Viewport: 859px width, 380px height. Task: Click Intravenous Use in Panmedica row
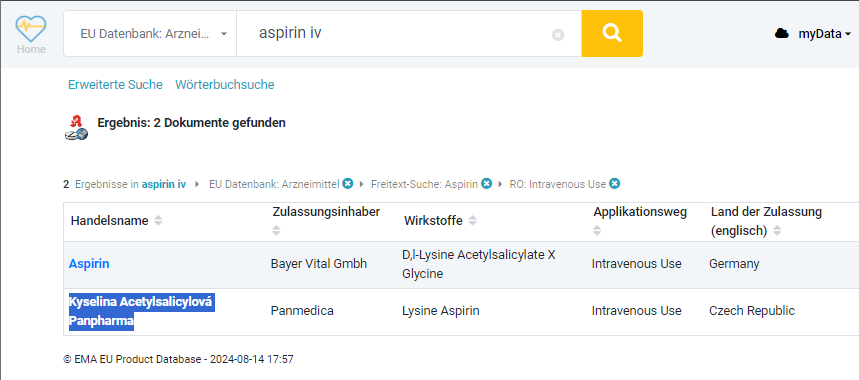(637, 311)
